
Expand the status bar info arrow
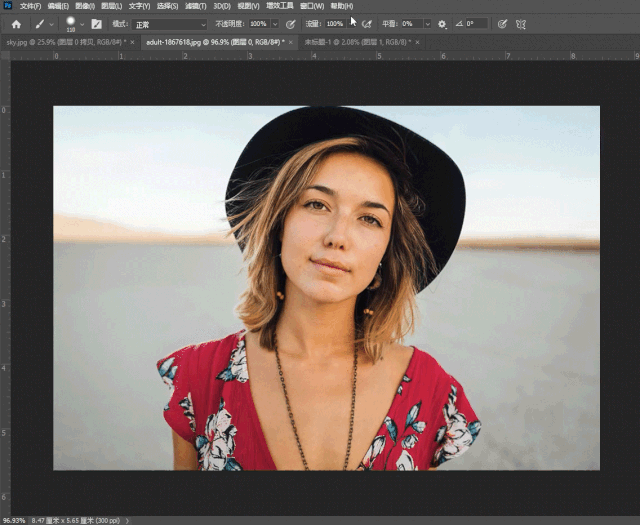pos(127,521)
